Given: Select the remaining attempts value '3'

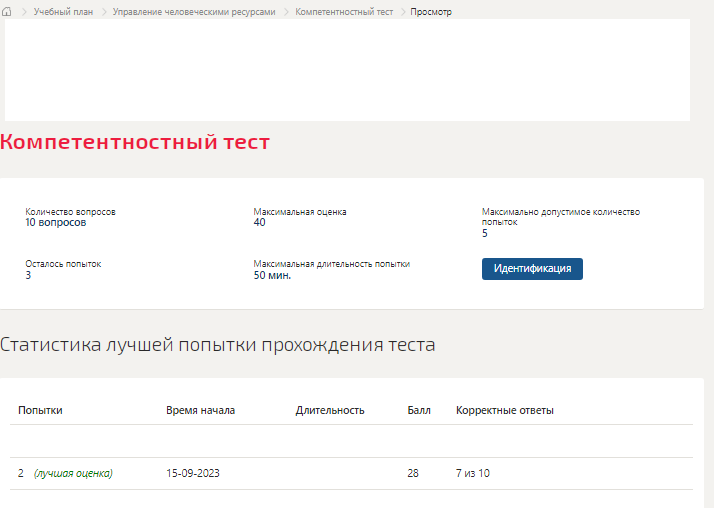Looking at the screenshot, I should pyautogui.click(x=28, y=275).
